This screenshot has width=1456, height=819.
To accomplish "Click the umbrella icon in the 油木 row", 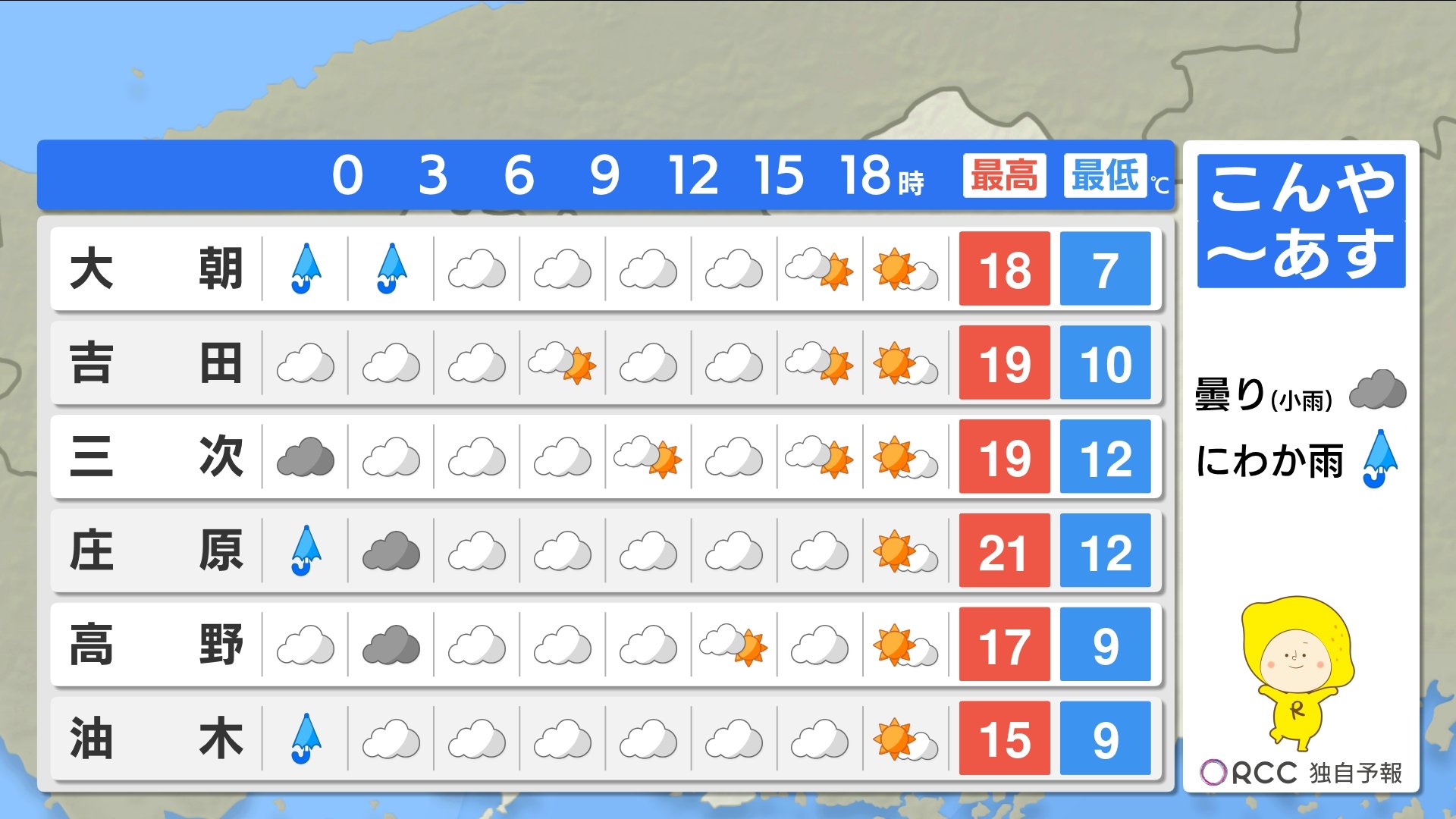I will [x=306, y=739].
